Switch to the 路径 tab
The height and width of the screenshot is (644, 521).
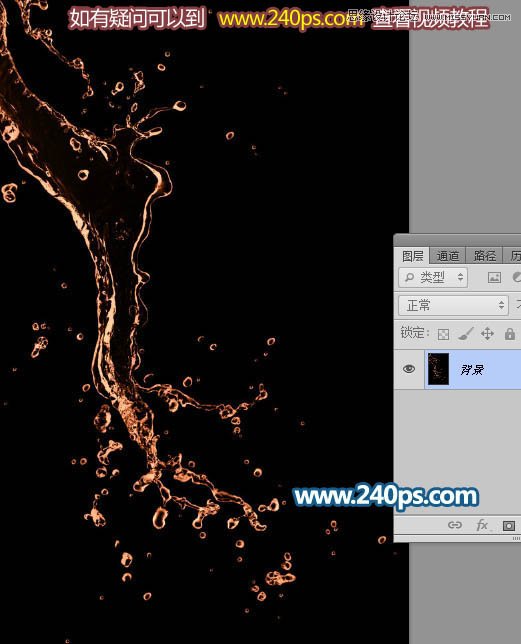[484, 256]
